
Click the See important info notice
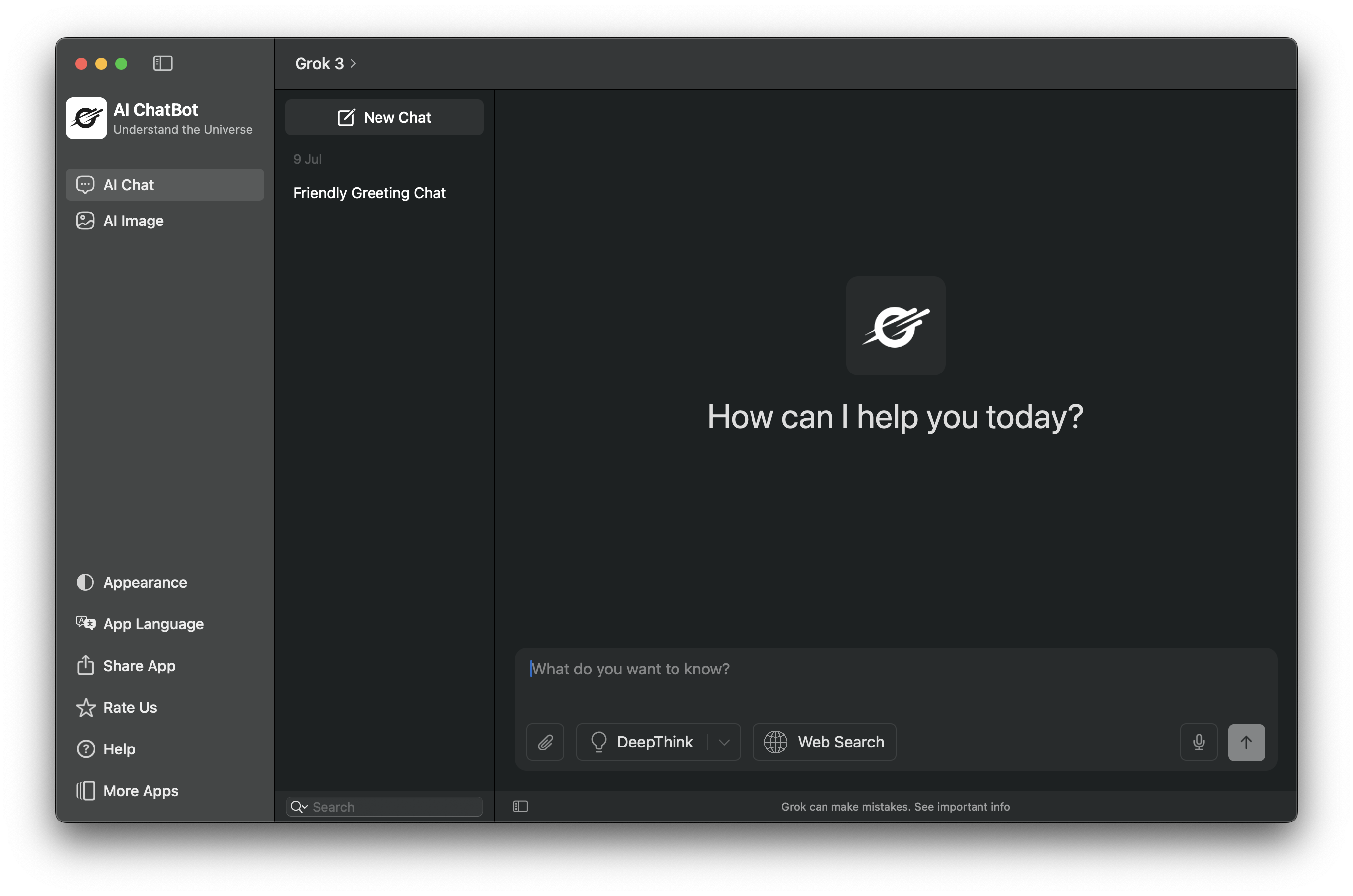click(962, 806)
